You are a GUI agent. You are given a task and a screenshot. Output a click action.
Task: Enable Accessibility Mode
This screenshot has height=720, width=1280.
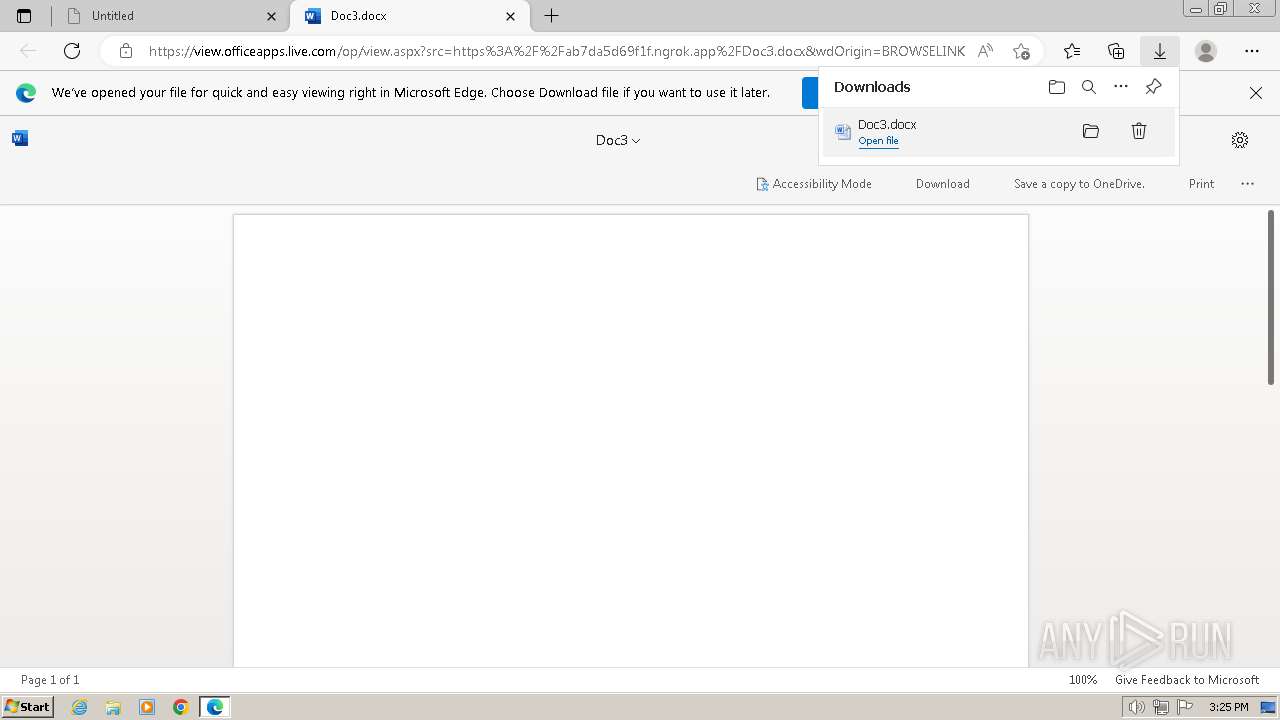(814, 184)
